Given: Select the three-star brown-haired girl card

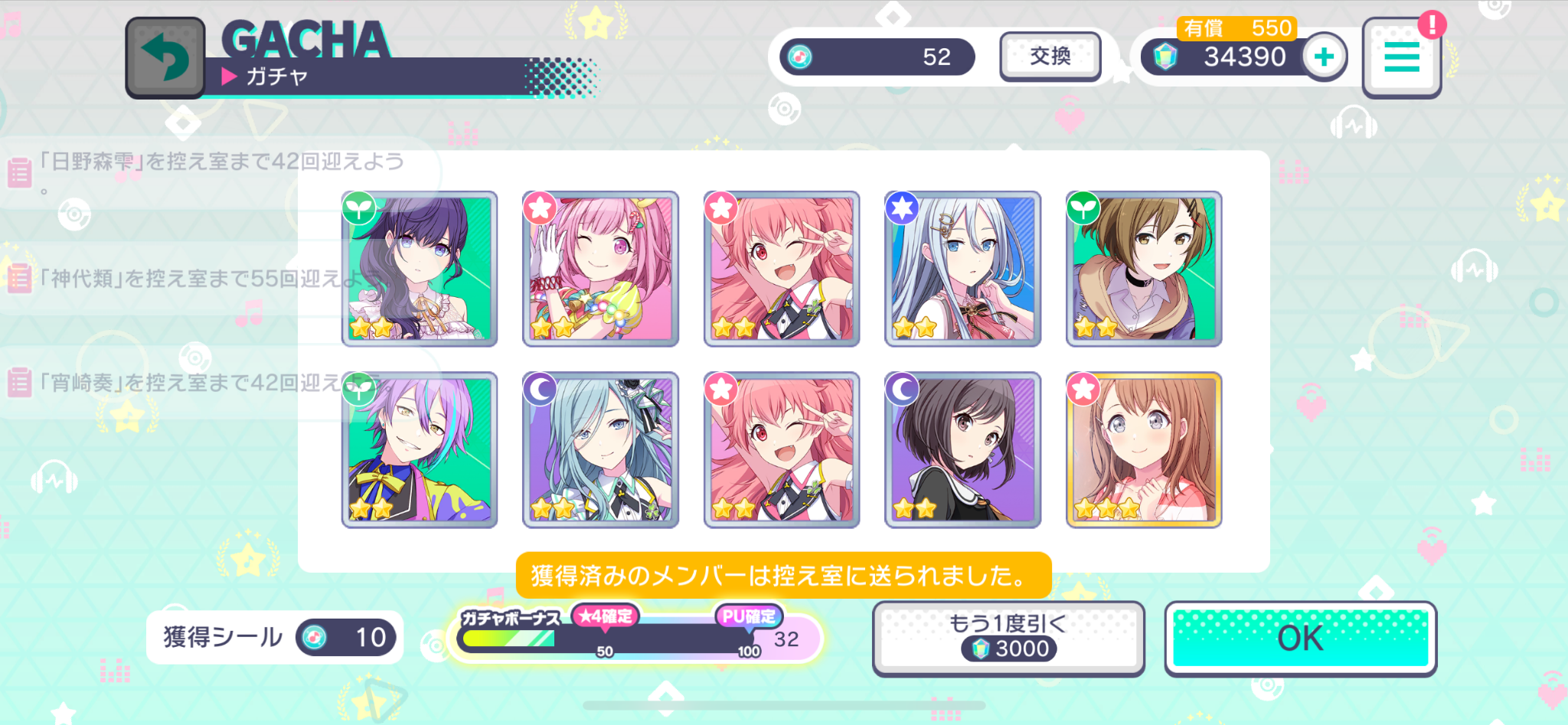Looking at the screenshot, I should point(1144,450).
